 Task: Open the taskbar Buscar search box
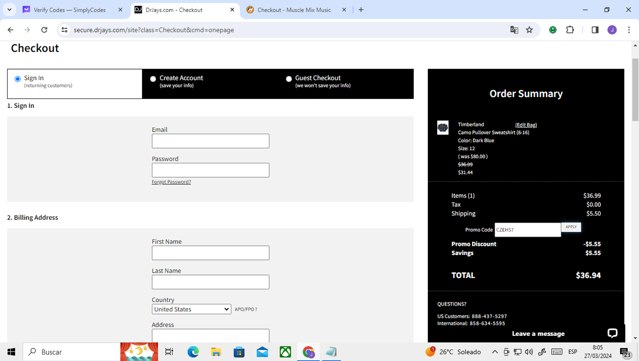tap(71, 352)
